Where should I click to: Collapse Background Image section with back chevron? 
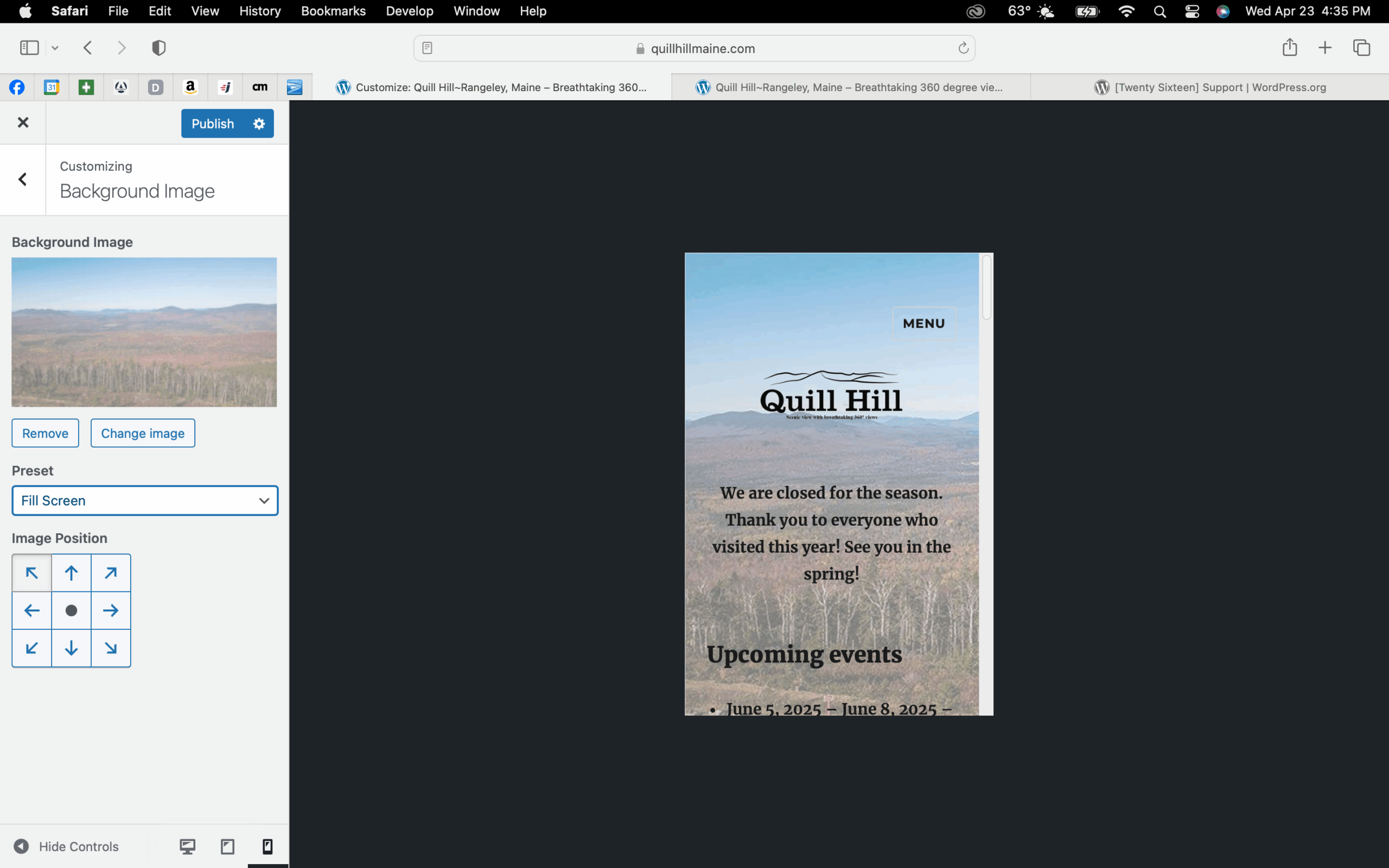pyautogui.click(x=22, y=180)
